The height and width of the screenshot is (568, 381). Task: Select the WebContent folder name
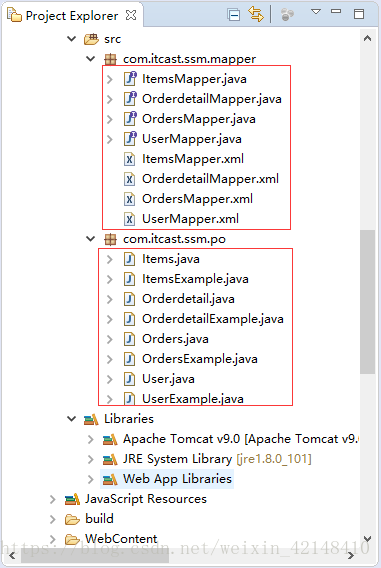click(121, 539)
